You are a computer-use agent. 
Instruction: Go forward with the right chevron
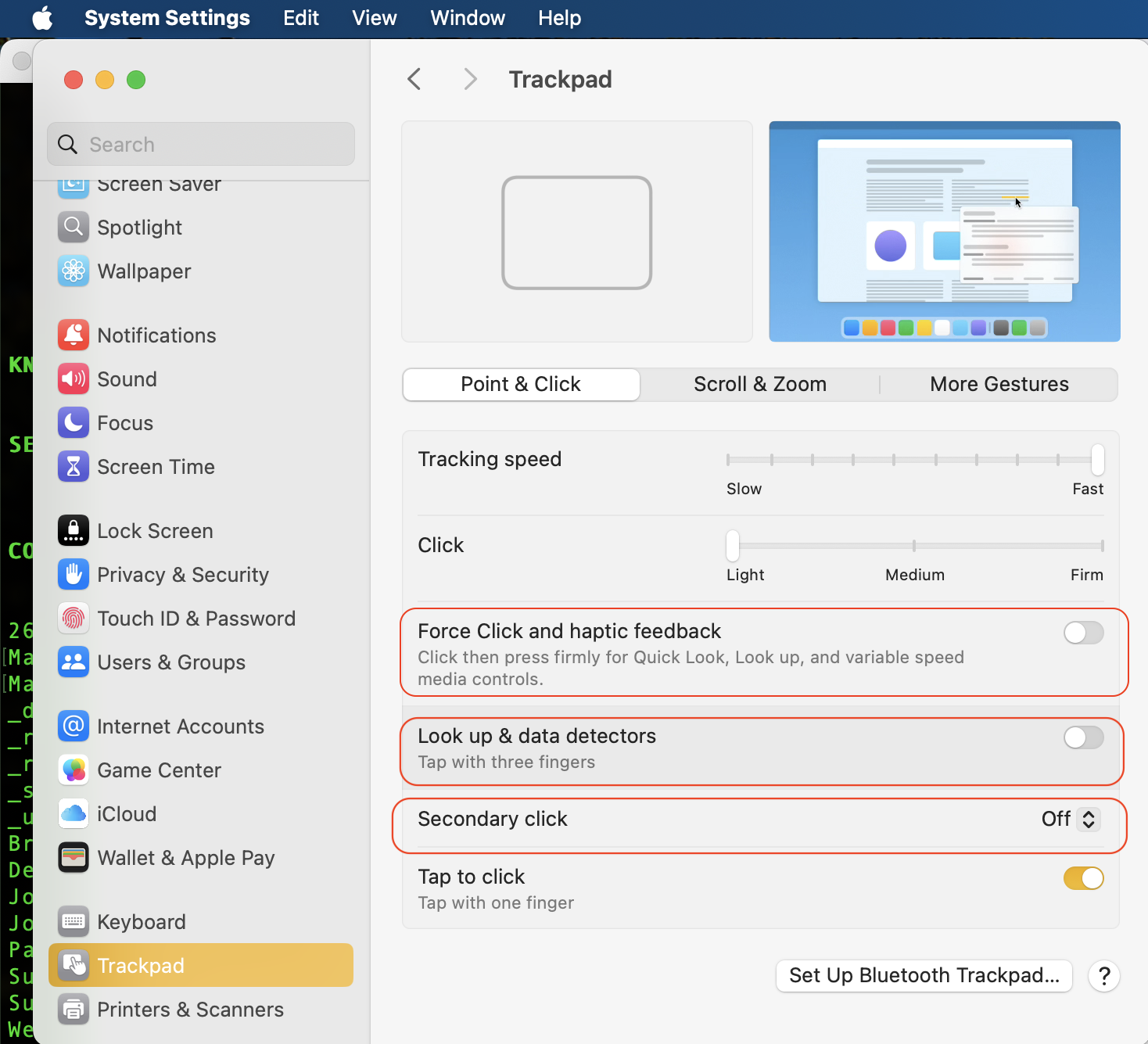click(x=470, y=79)
